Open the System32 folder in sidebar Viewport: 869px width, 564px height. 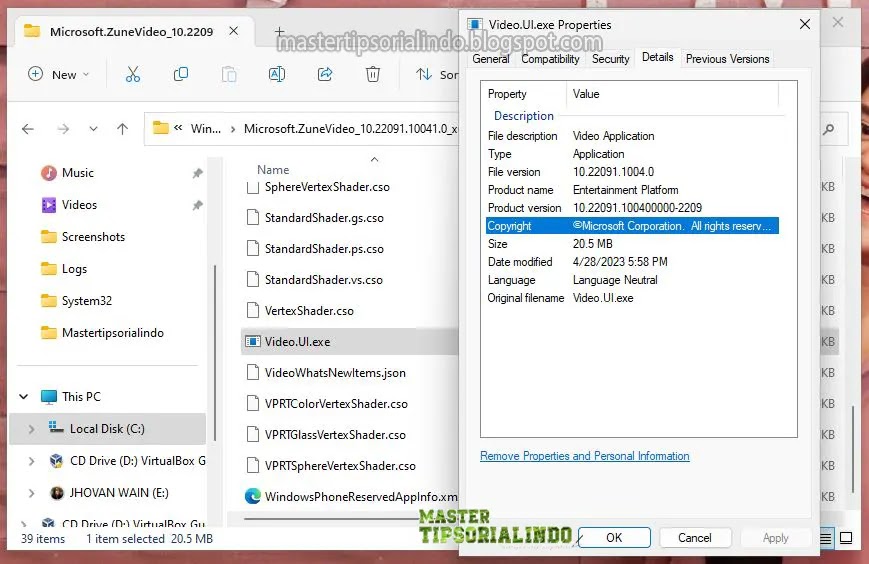[86, 301]
